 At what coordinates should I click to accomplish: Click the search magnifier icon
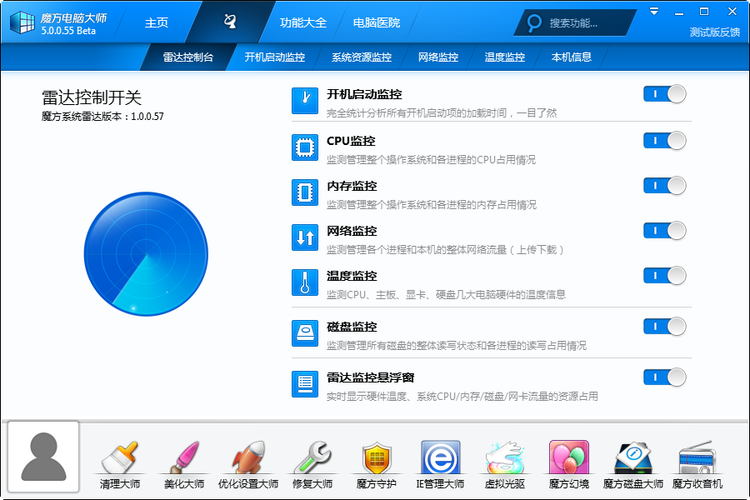533,22
